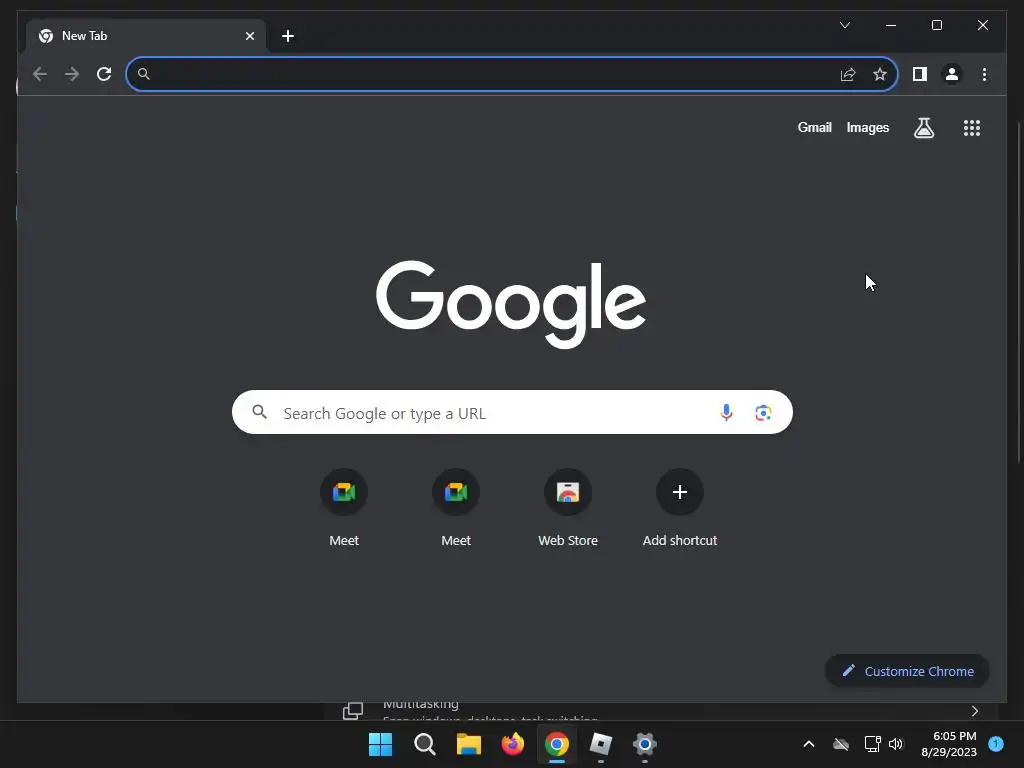The image size is (1024, 768).
Task: Maximize the Chrome window
Action: click(x=936, y=25)
